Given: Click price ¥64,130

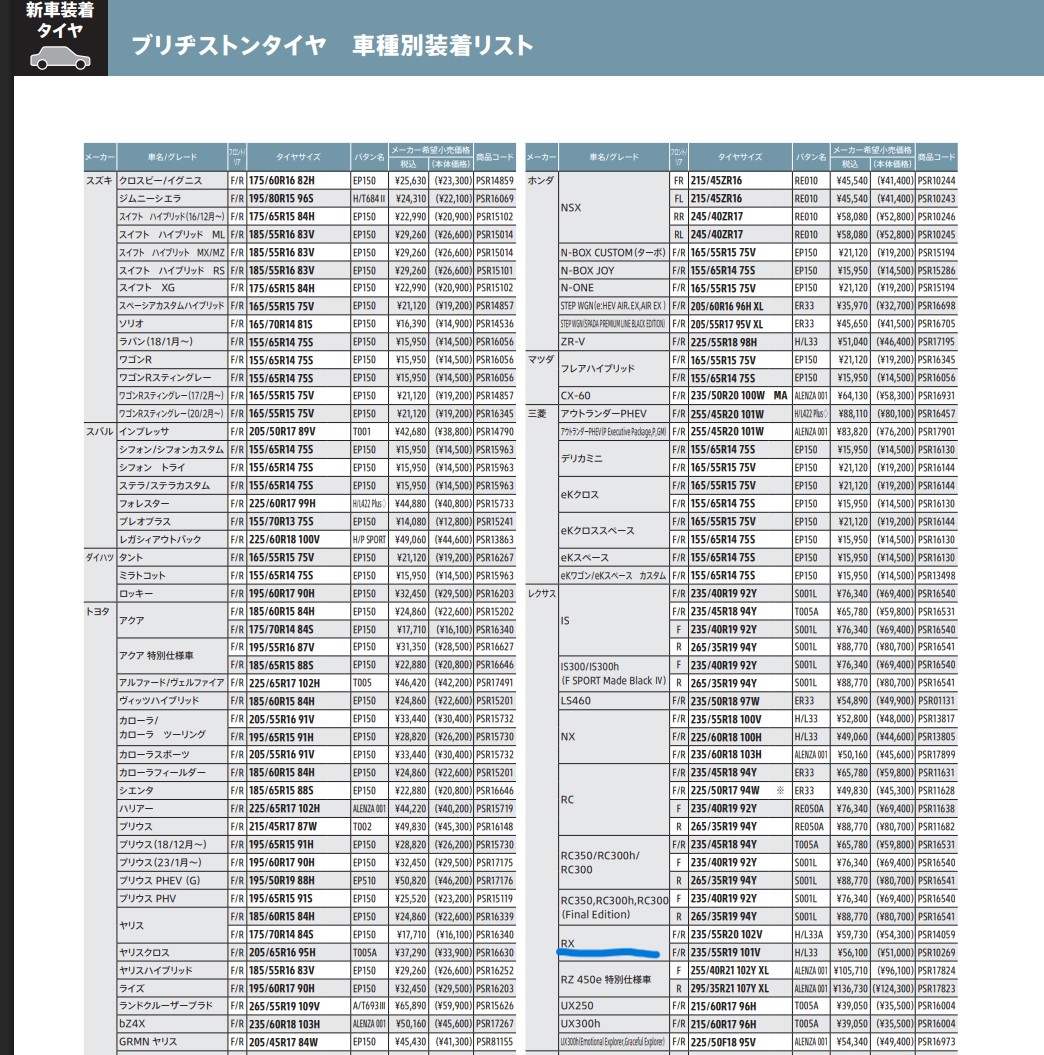Looking at the screenshot, I should pyautogui.click(x=852, y=396).
